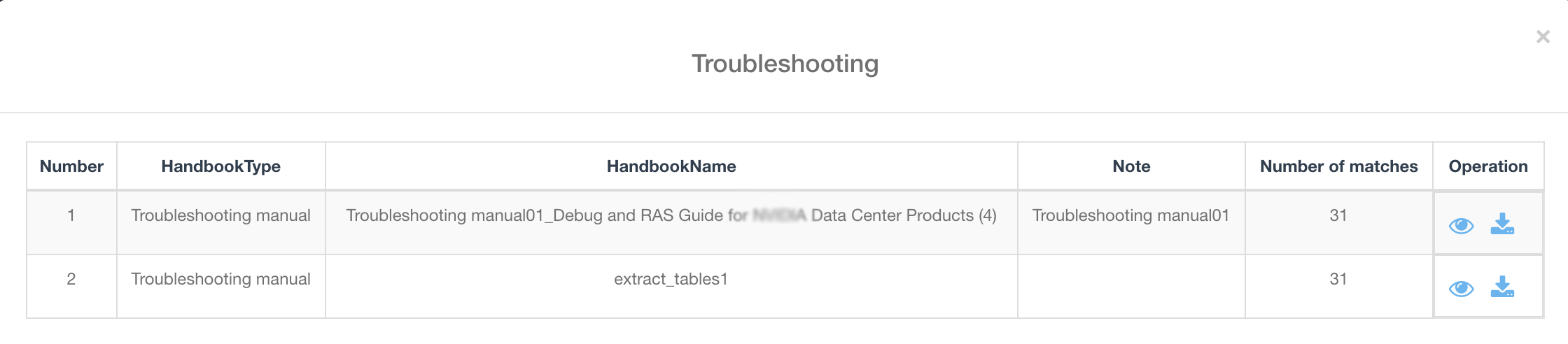This screenshot has width=1568, height=344.
Task: View the extract_tables1 handbook via eye icon
Action: (1461, 288)
